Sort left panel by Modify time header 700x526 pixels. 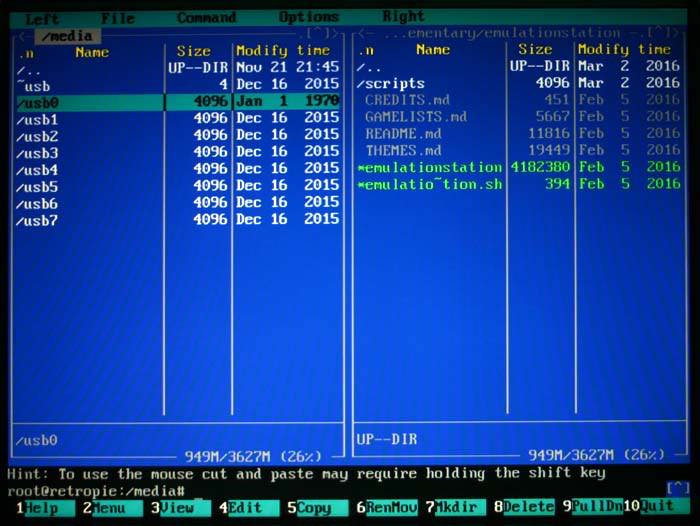(283, 50)
